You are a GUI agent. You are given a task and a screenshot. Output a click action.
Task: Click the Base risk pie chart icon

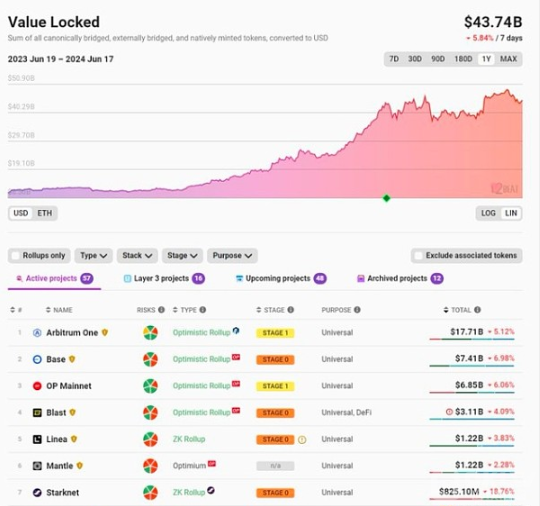click(x=150, y=359)
